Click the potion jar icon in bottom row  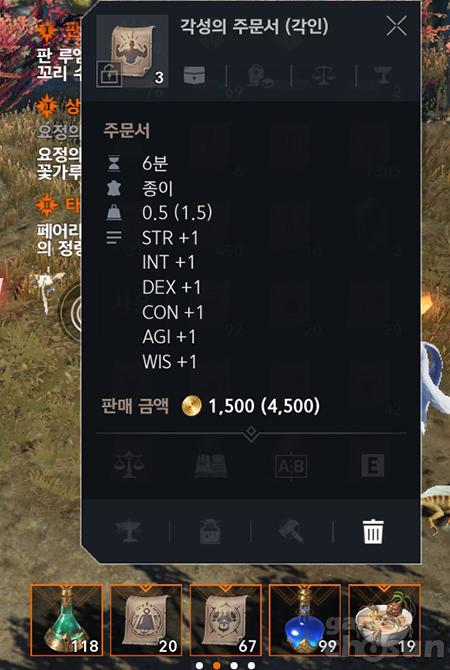(x=210, y=533)
